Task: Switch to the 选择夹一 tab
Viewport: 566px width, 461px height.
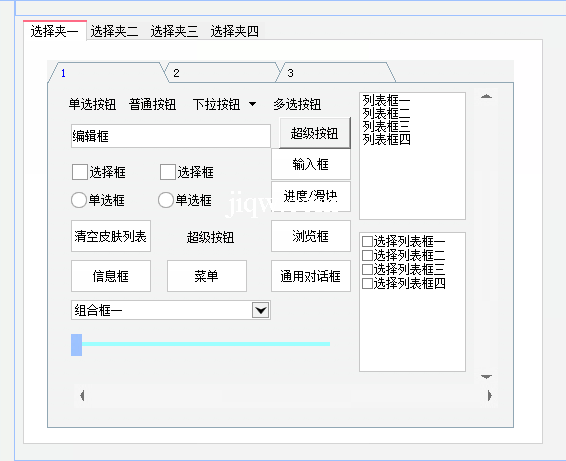Action: tap(55, 31)
